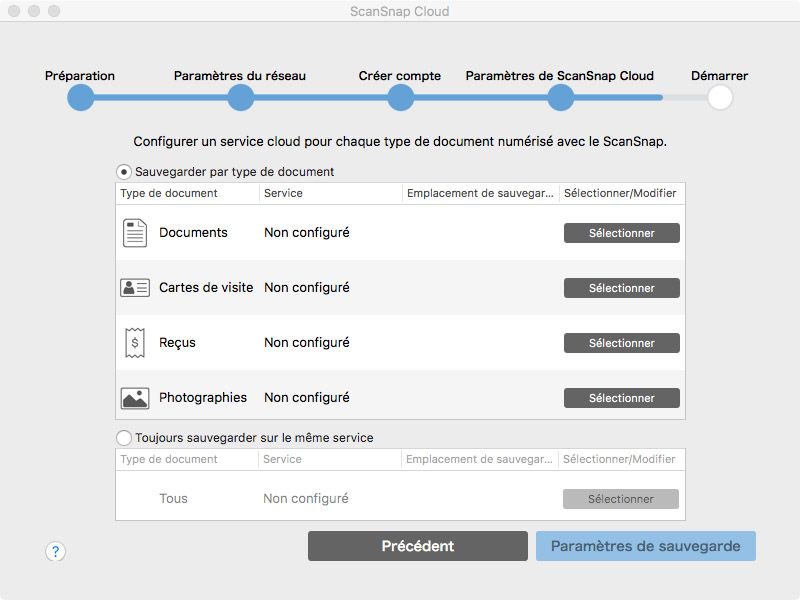Click the receipt icon for Reçus
The image size is (800, 600).
pos(134,343)
